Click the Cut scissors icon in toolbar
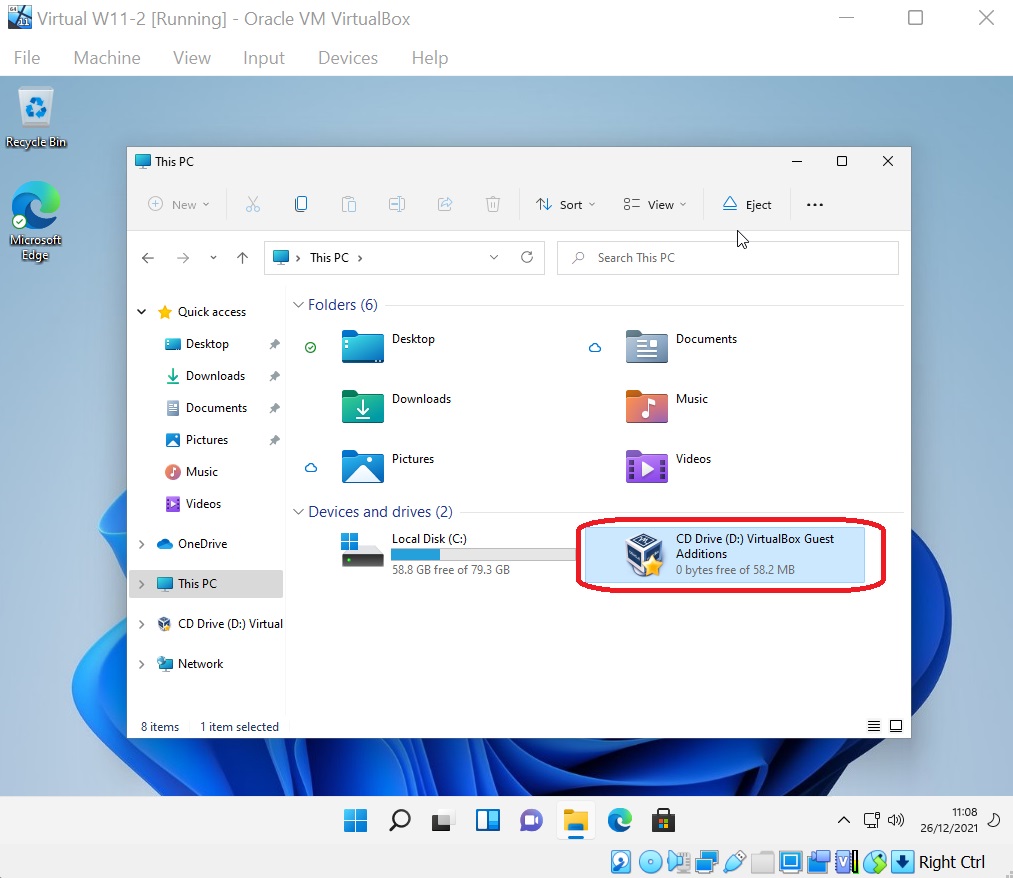This screenshot has height=878, width=1013. pyautogui.click(x=253, y=205)
